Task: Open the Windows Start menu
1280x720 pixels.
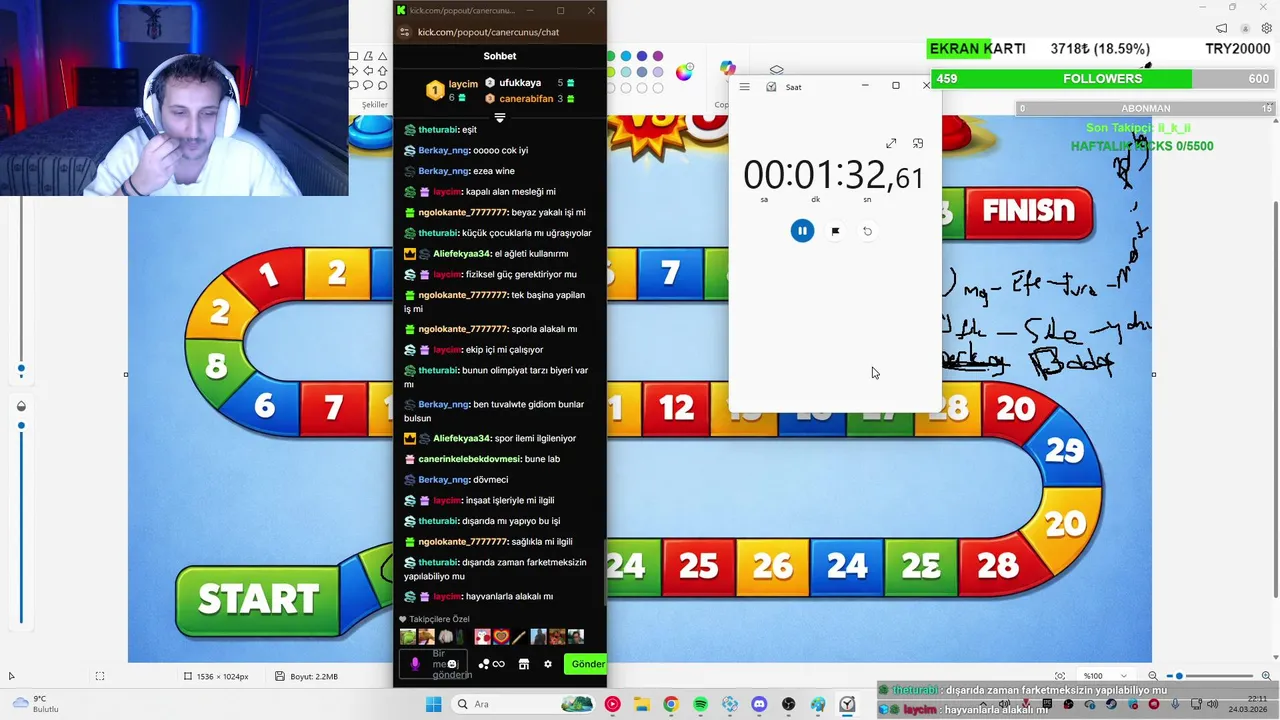Action: tap(433, 704)
